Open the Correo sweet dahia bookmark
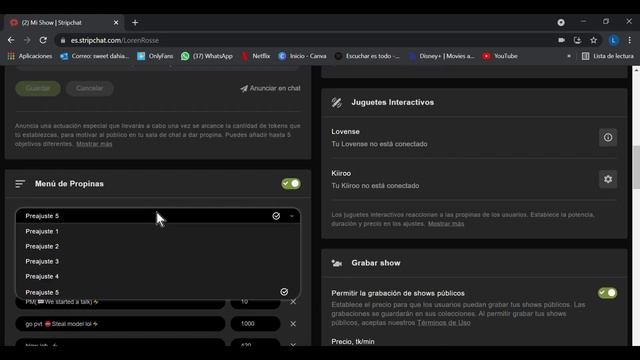Viewport: 640px width, 360px height. tap(94, 56)
